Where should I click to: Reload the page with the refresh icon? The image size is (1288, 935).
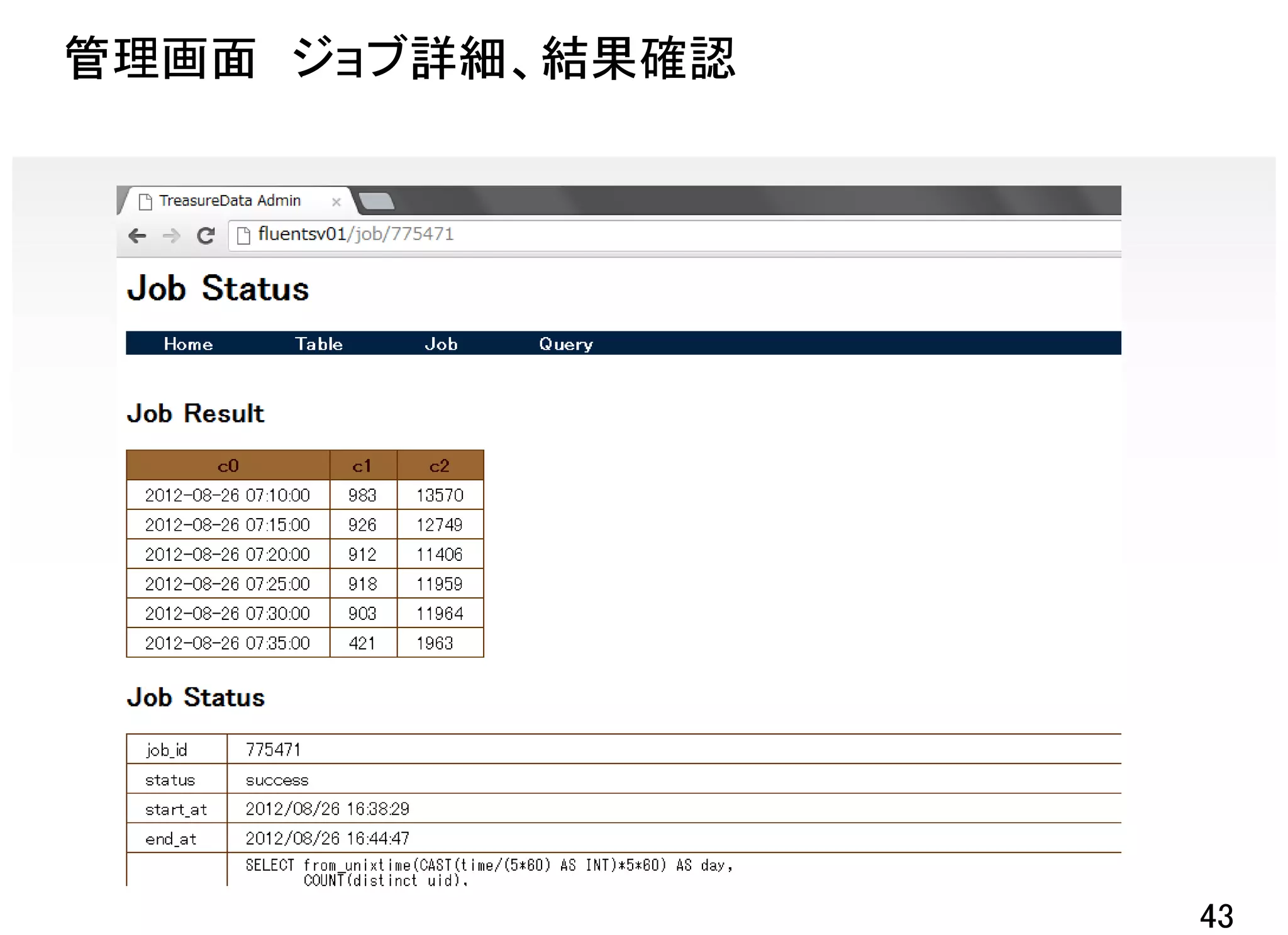click(206, 236)
